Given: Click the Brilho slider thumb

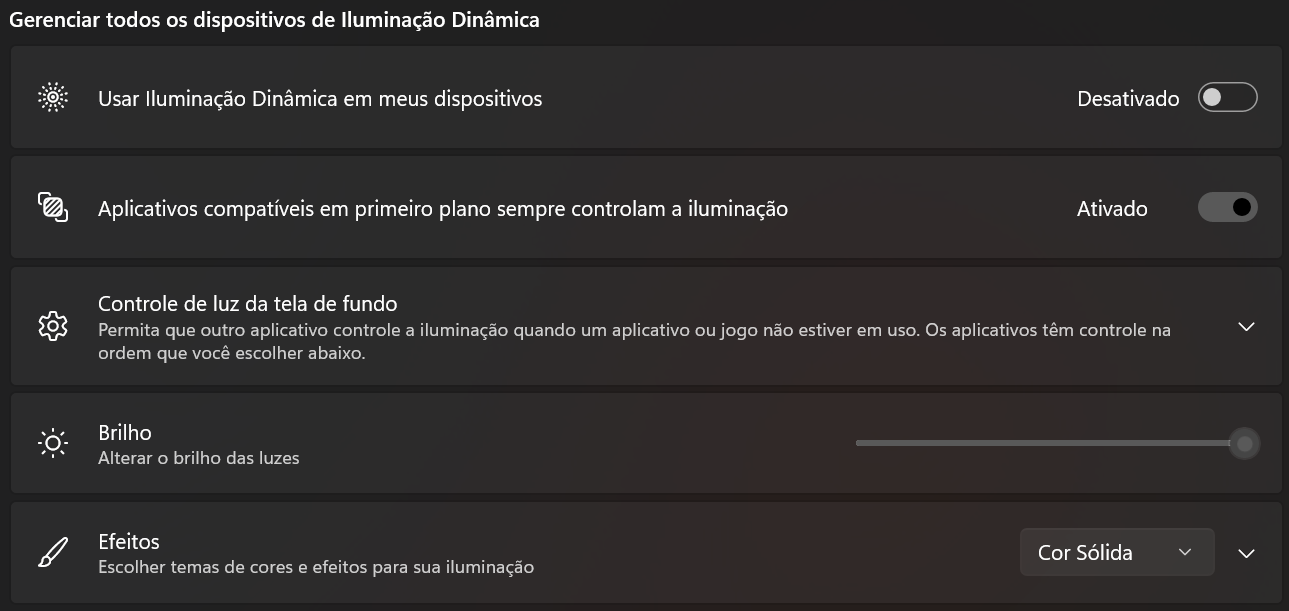Looking at the screenshot, I should point(1244,443).
